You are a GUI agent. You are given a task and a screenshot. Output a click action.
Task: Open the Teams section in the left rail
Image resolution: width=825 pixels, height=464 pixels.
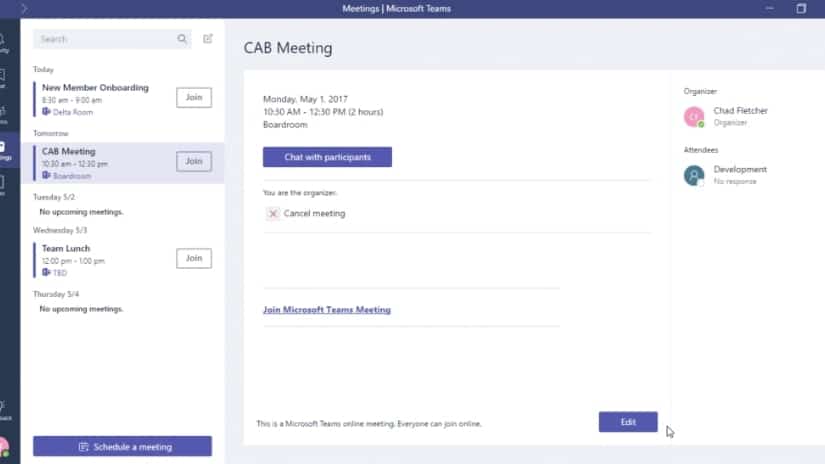[x=3, y=114]
